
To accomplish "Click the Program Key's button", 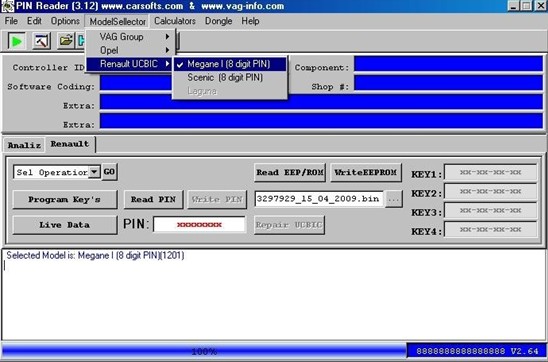I will click(65, 200).
